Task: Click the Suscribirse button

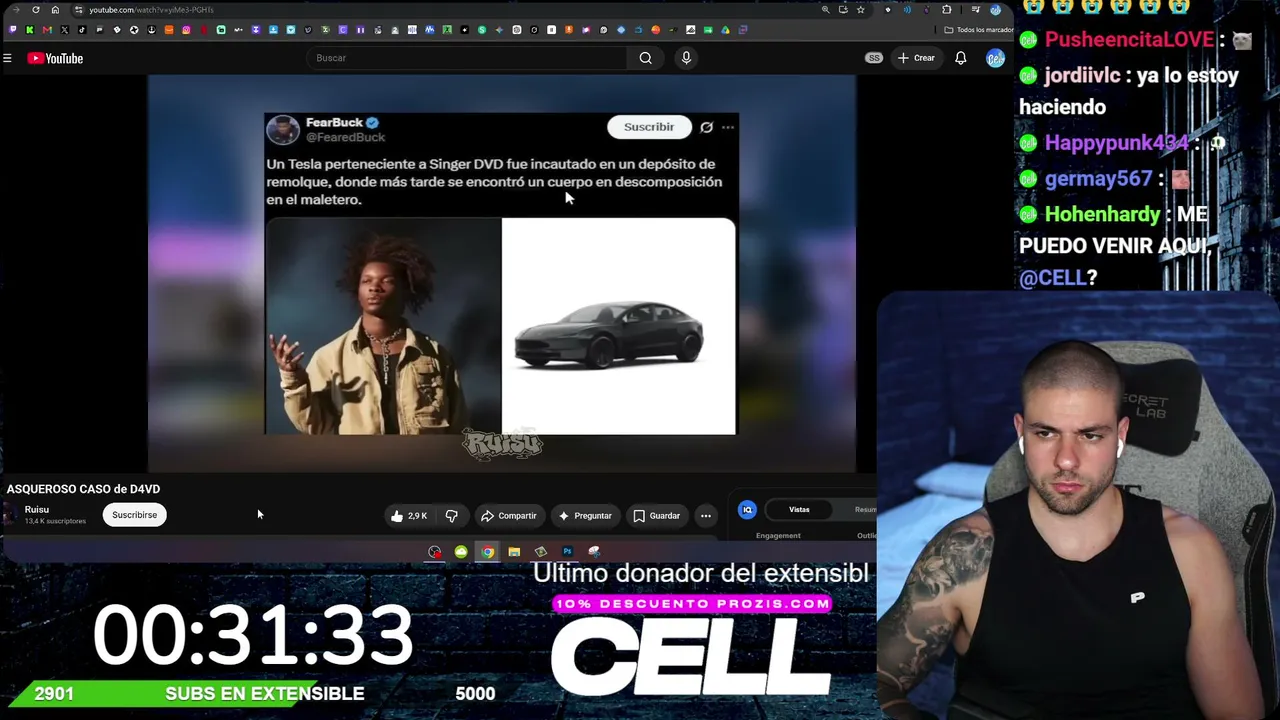Action: coord(134,515)
